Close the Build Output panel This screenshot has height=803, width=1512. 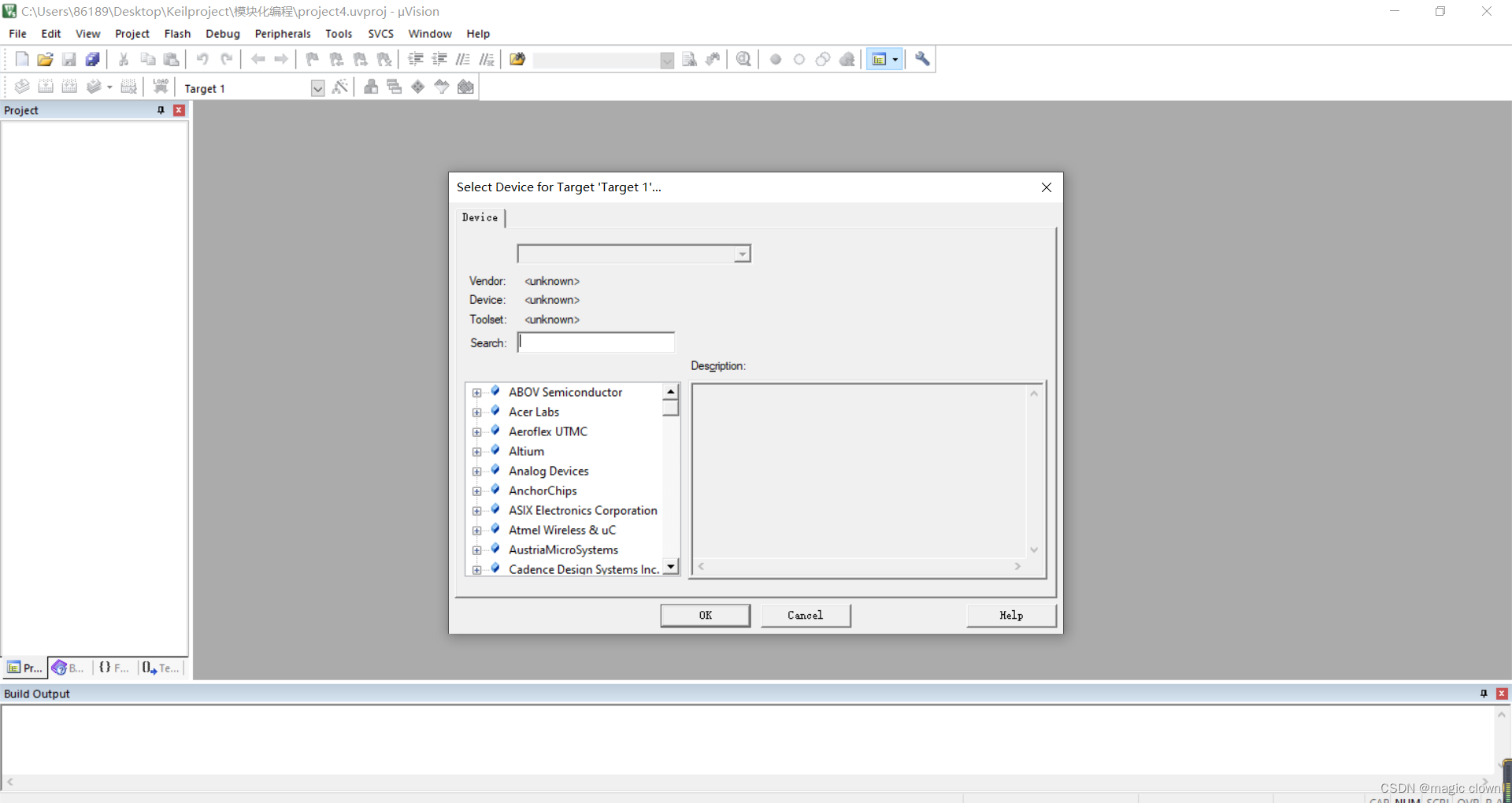1502,694
